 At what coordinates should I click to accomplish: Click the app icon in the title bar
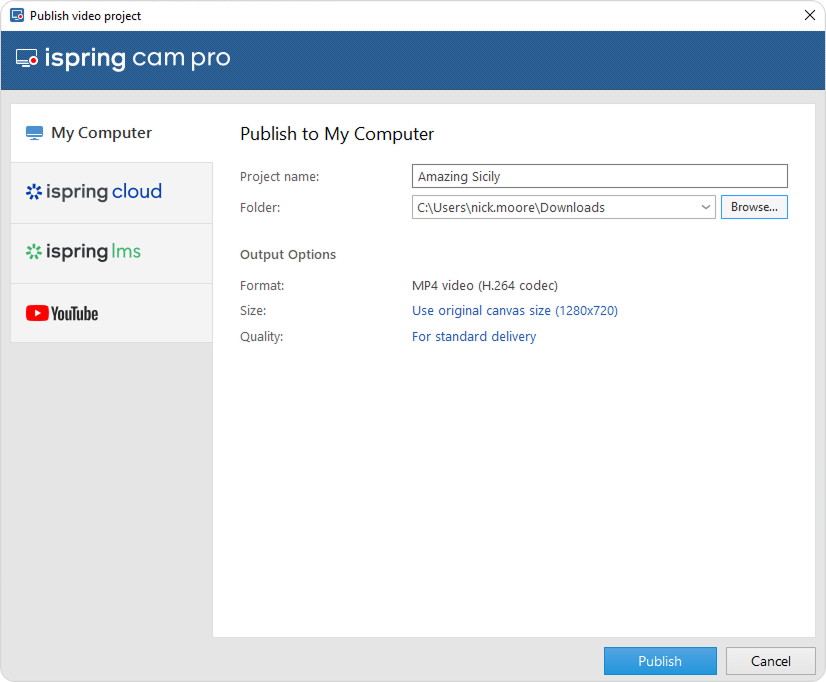(x=16, y=15)
